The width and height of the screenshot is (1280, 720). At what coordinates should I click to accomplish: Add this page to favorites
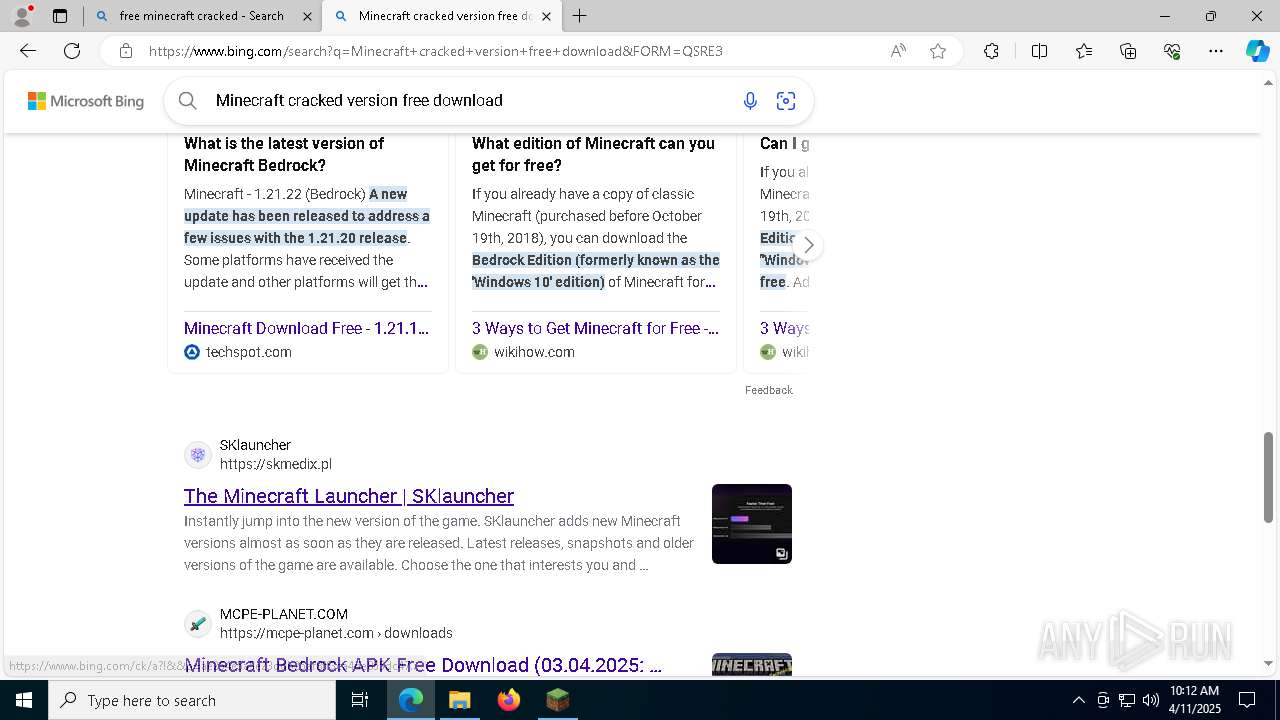[938, 51]
